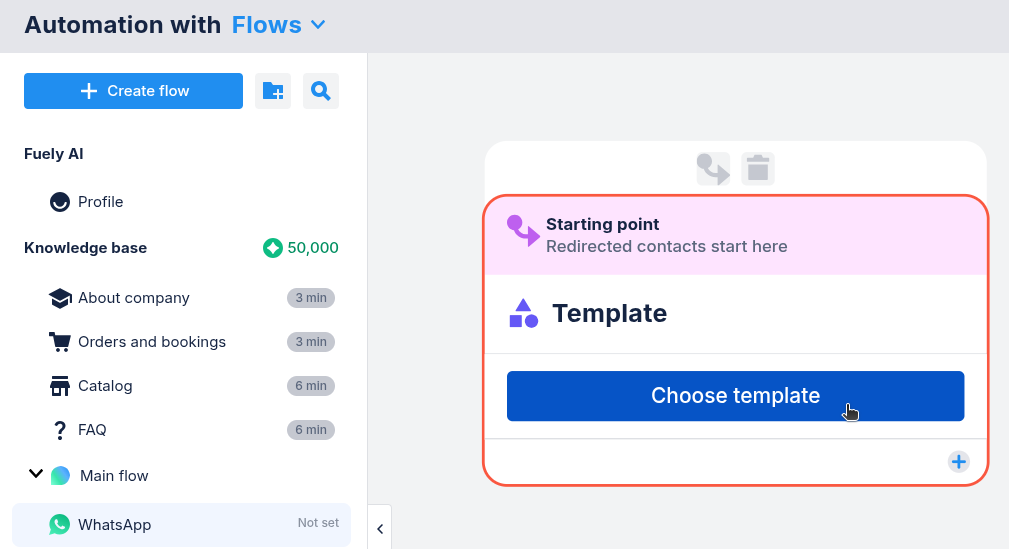The width and height of the screenshot is (1009, 549).
Task: Open Orders and bookings item
Action: coord(151,342)
